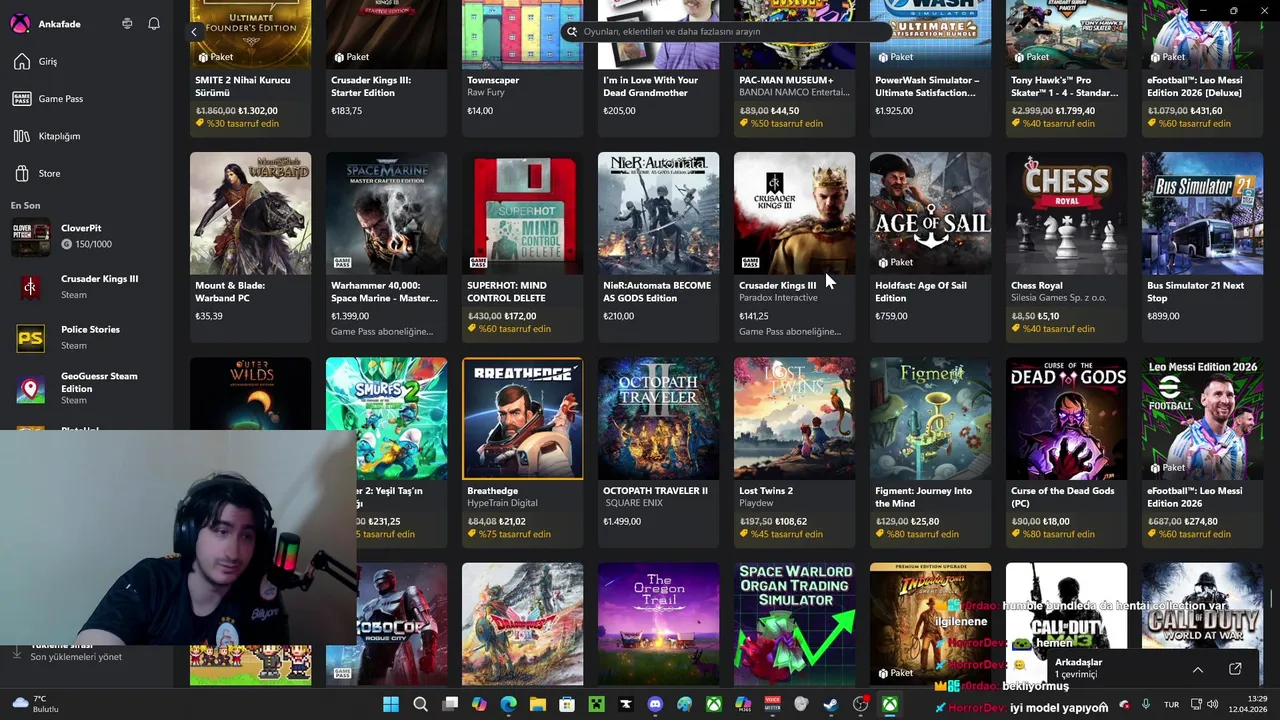This screenshot has height=720, width=1280.
Task: Open Minecraft creeper icon on taskbar
Action: [596, 705]
